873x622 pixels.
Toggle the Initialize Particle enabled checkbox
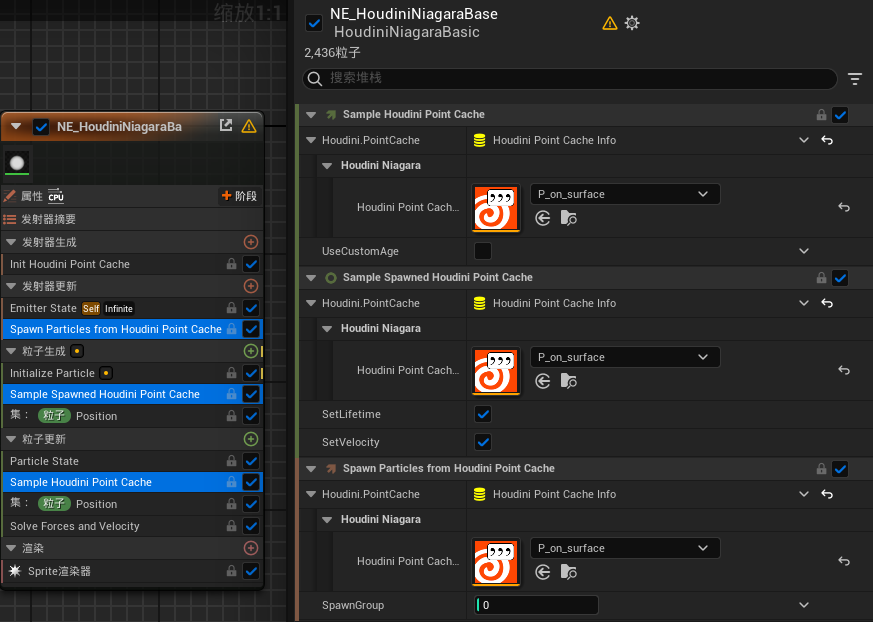251,373
